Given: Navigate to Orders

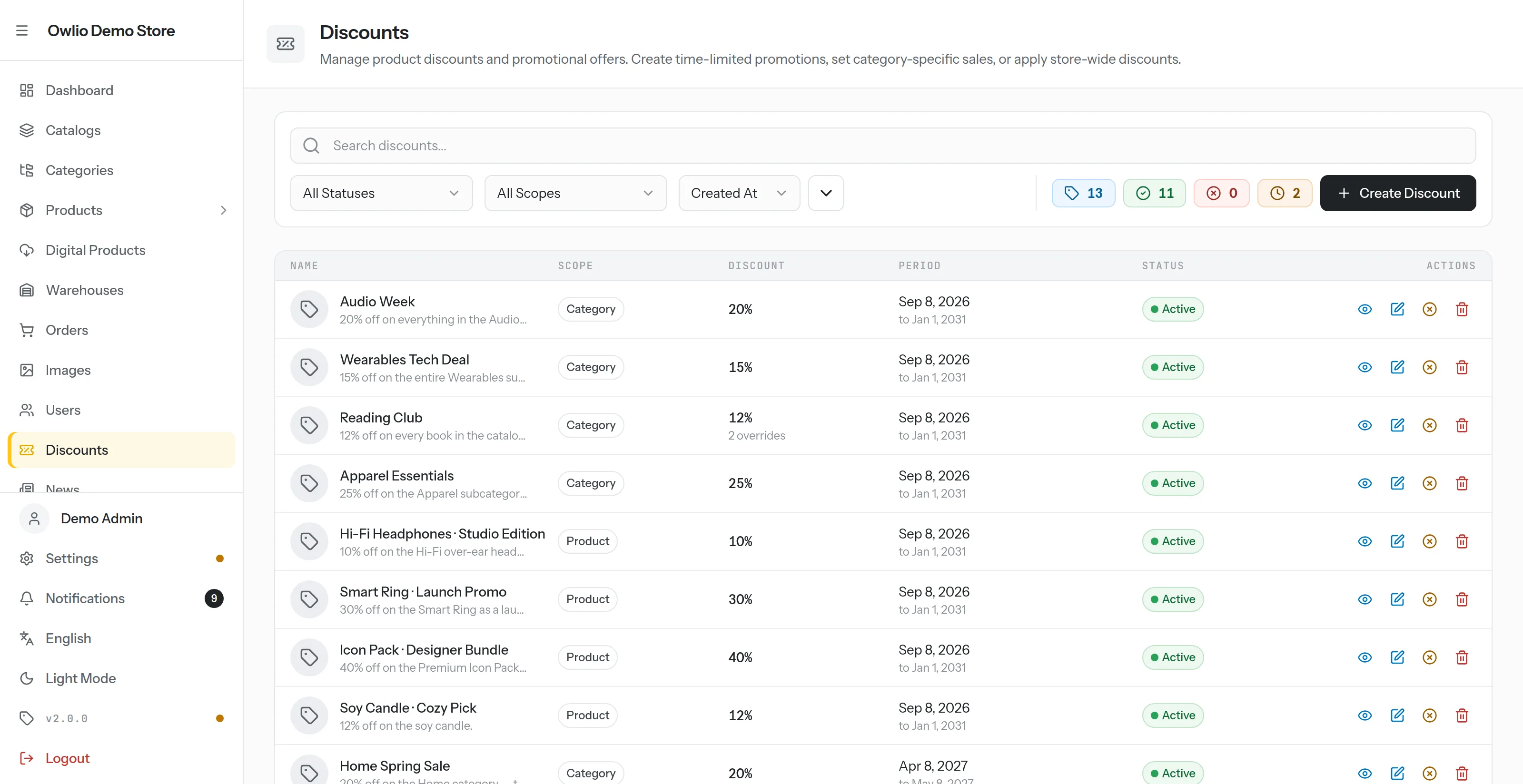Looking at the screenshot, I should click(x=121, y=330).
